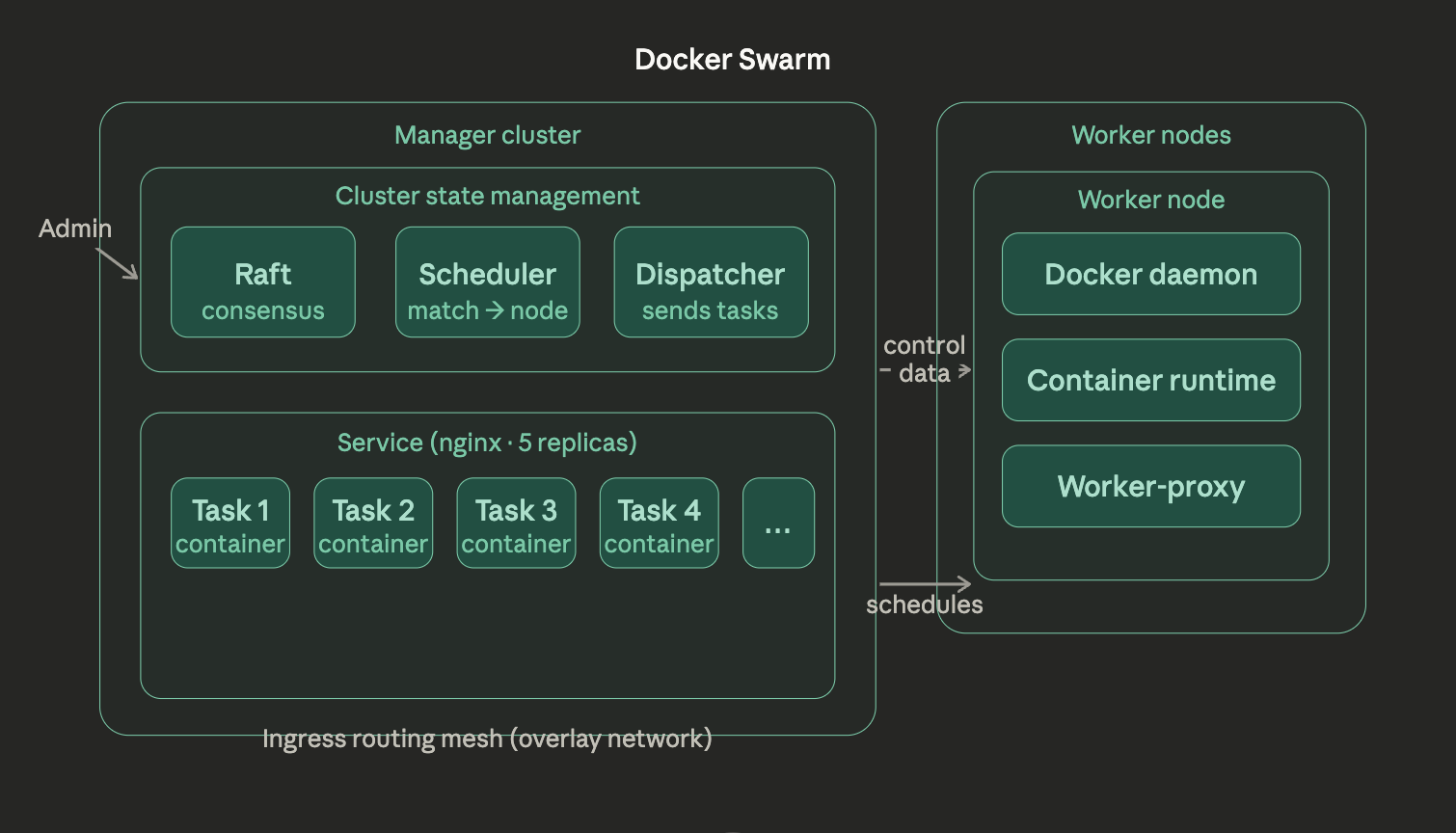
Task: Click the Container runtime element
Action: coord(1150,380)
